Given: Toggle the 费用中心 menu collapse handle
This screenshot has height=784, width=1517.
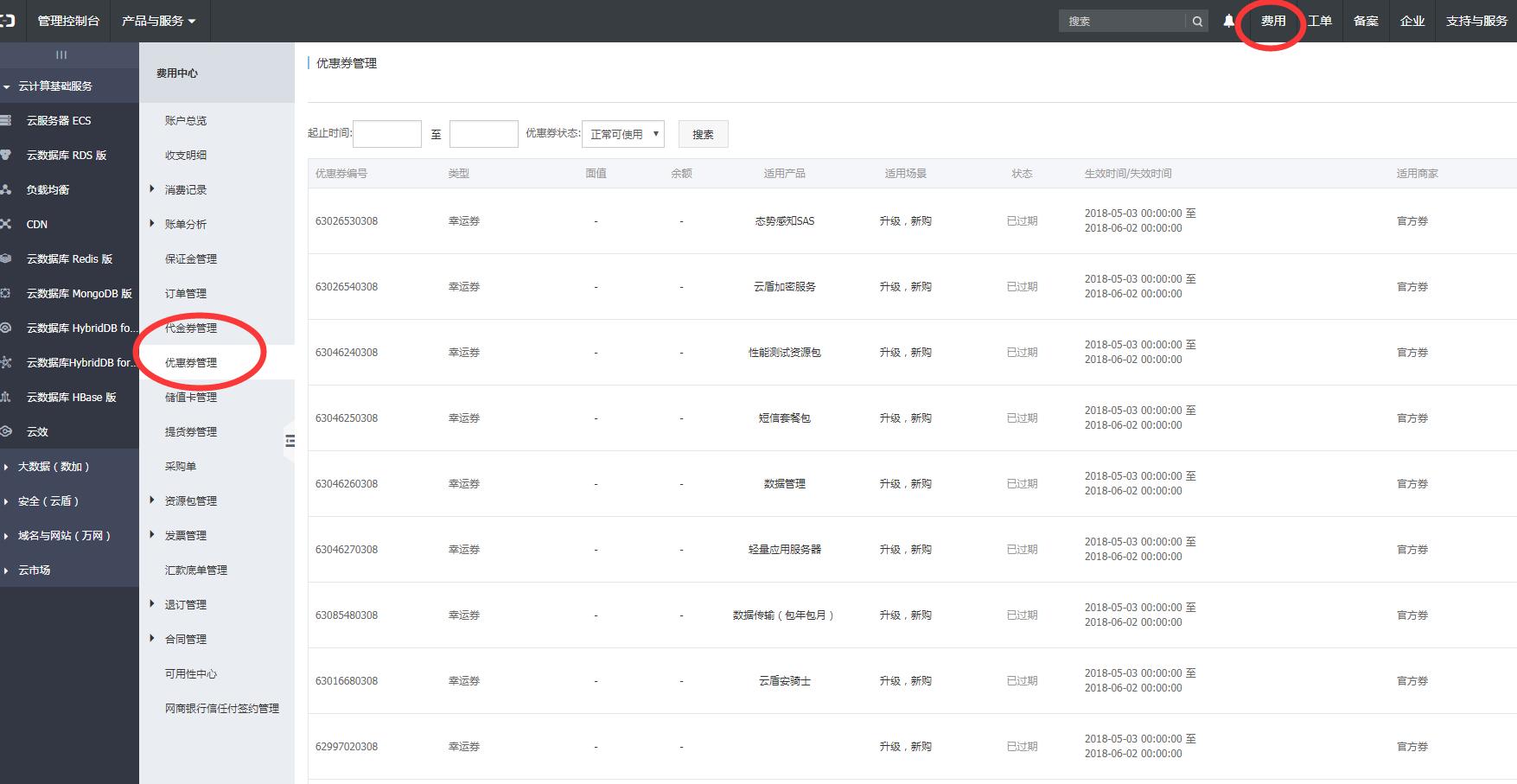Looking at the screenshot, I should 290,441.
